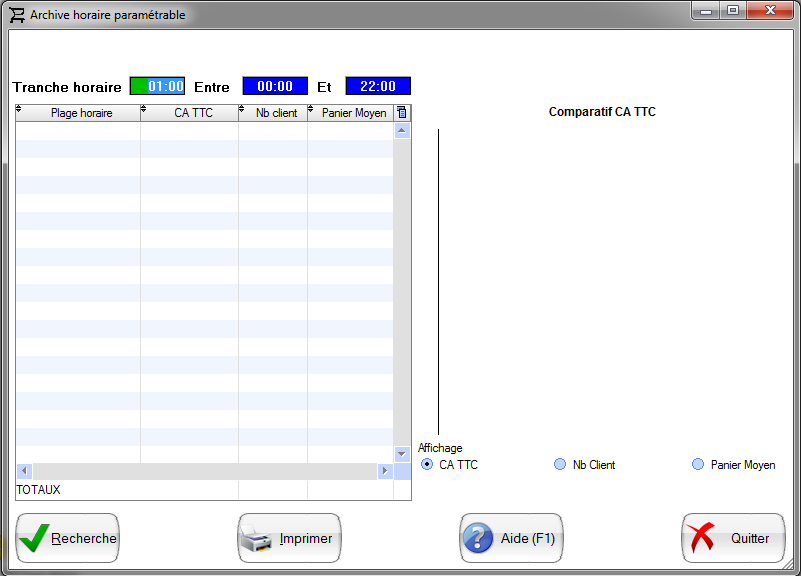Click the sort arrow icon on Panier Moyen column
Image resolution: width=801 pixels, height=576 pixels.
click(312, 110)
